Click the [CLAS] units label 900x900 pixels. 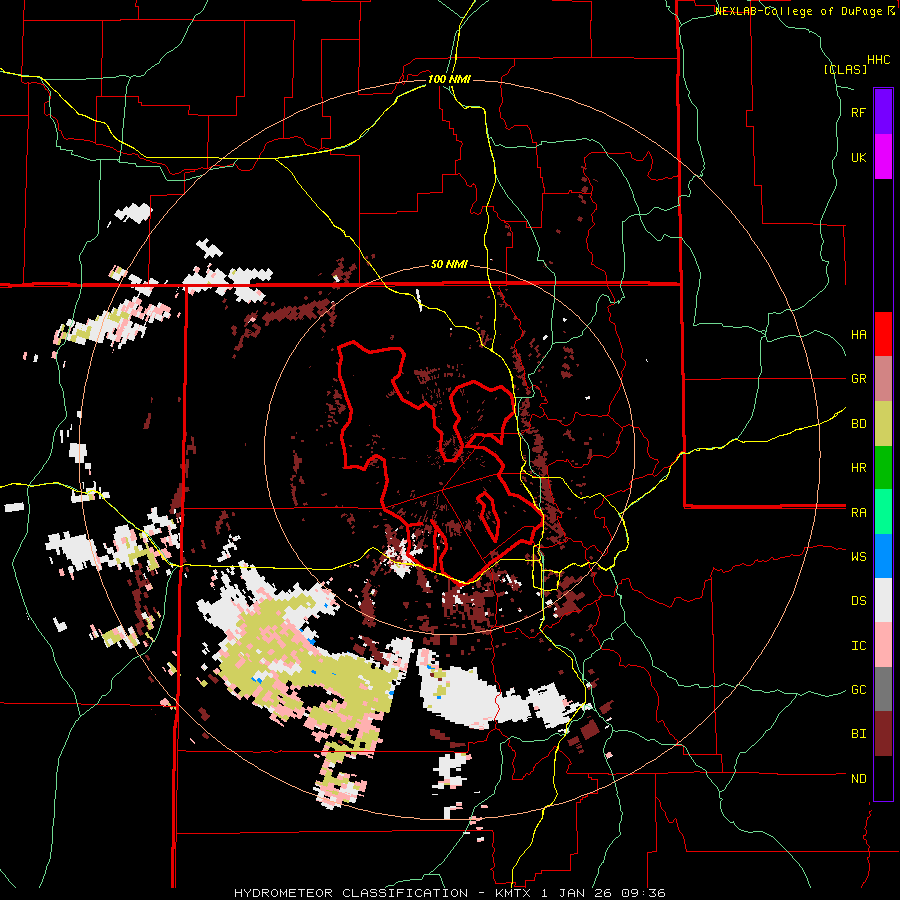pyautogui.click(x=845, y=69)
